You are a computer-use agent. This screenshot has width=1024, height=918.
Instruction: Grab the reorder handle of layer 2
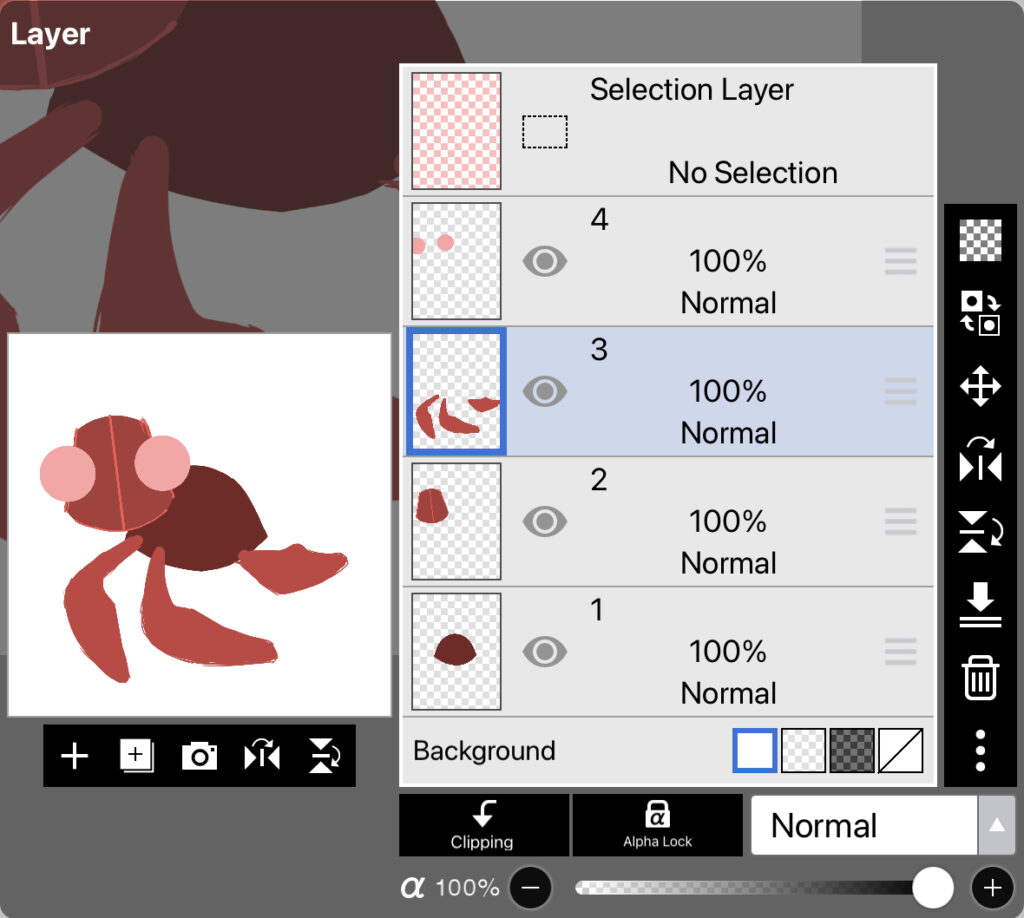(x=901, y=522)
